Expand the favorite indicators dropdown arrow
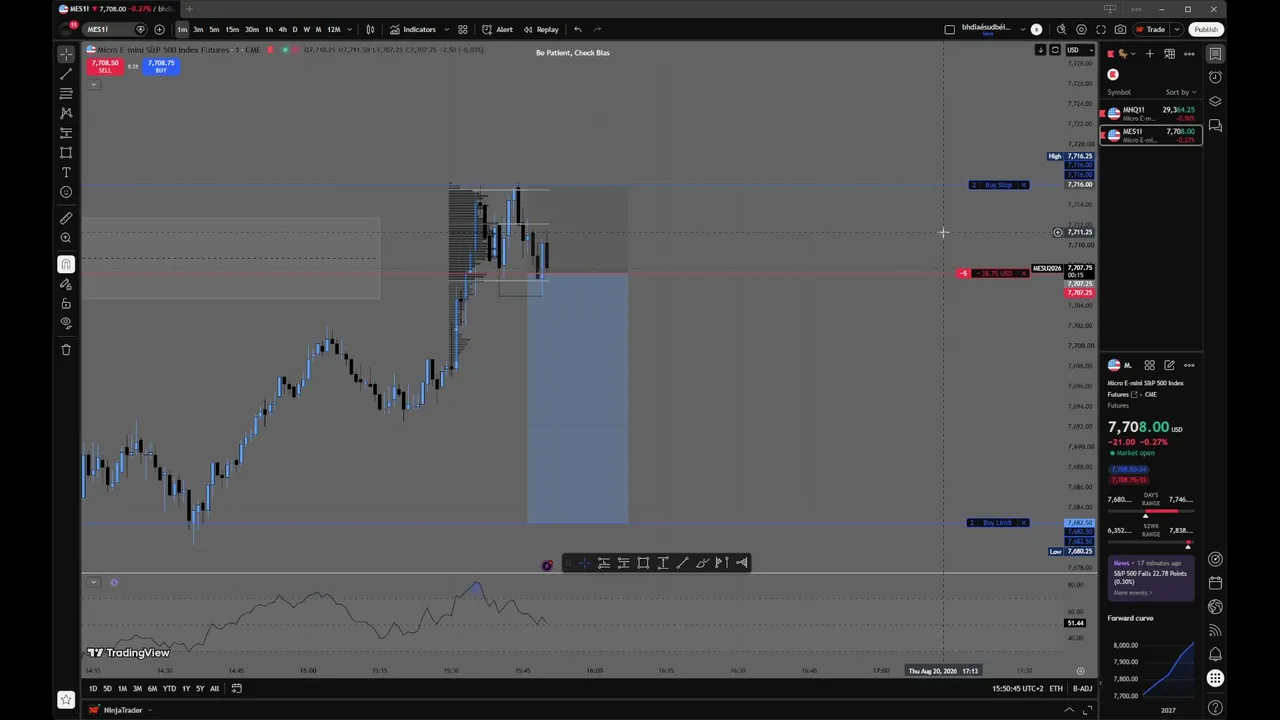1280x720 pixels. point(445,29)
